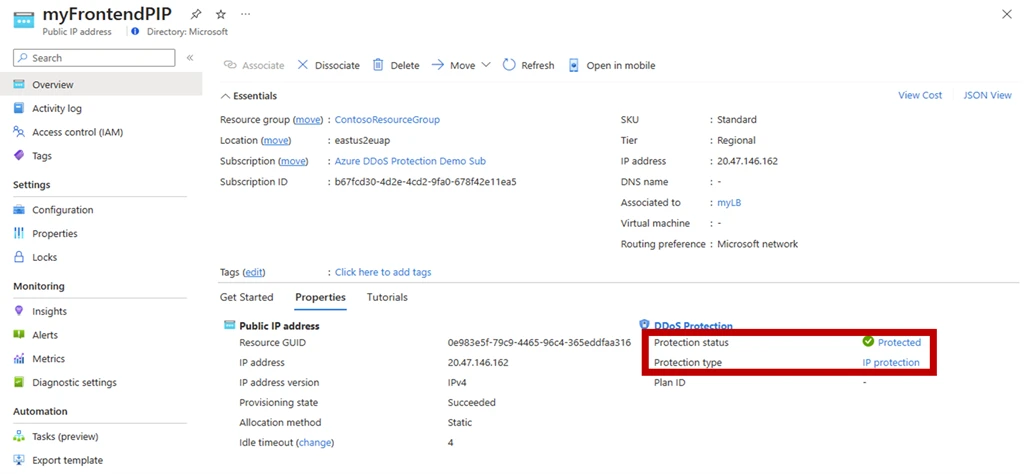1024x474 pixels.
Task: Dissociate the public IP address
Action: coord(328,65)
